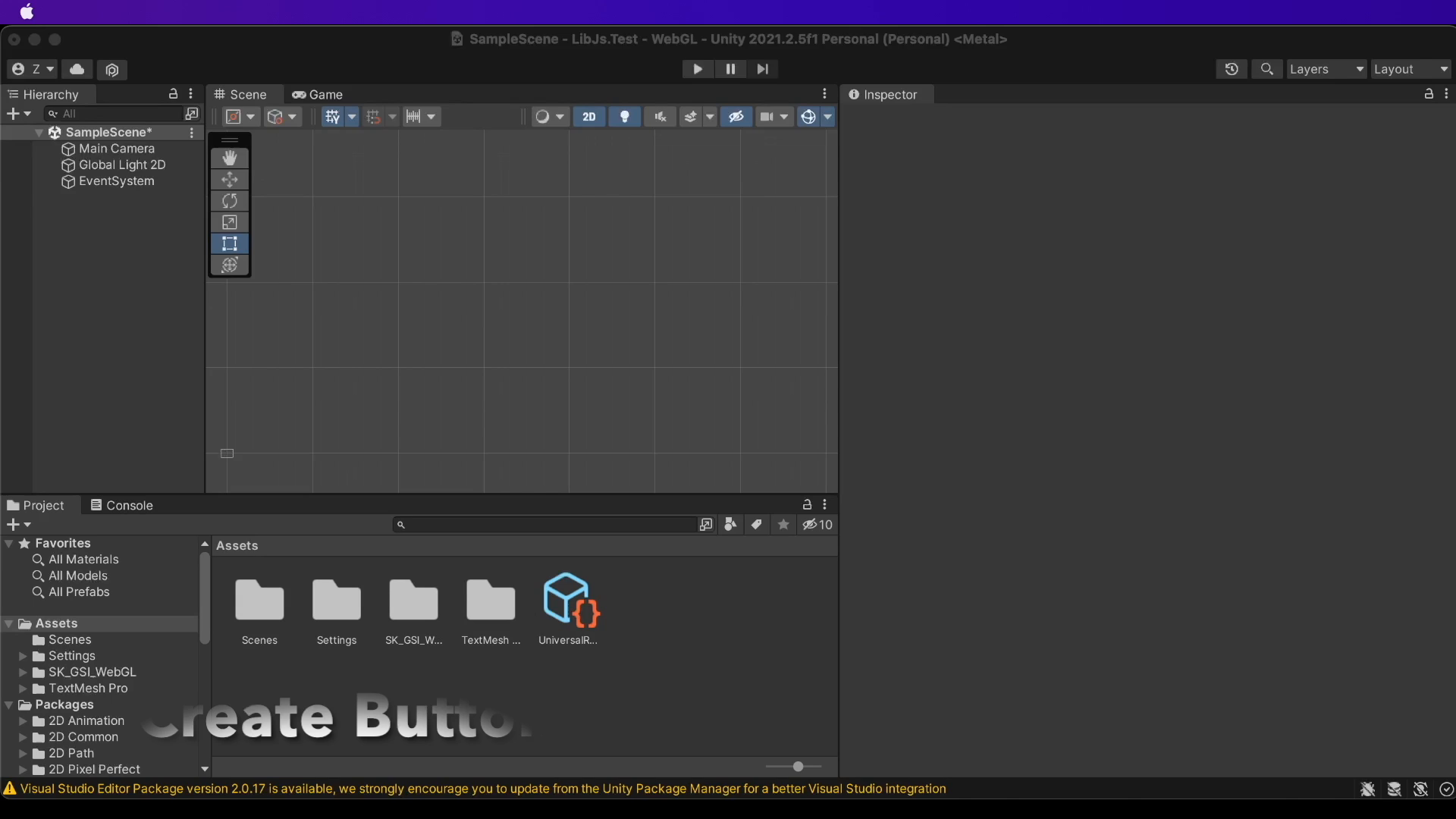Select the Rotate tool

pos(230,200)
